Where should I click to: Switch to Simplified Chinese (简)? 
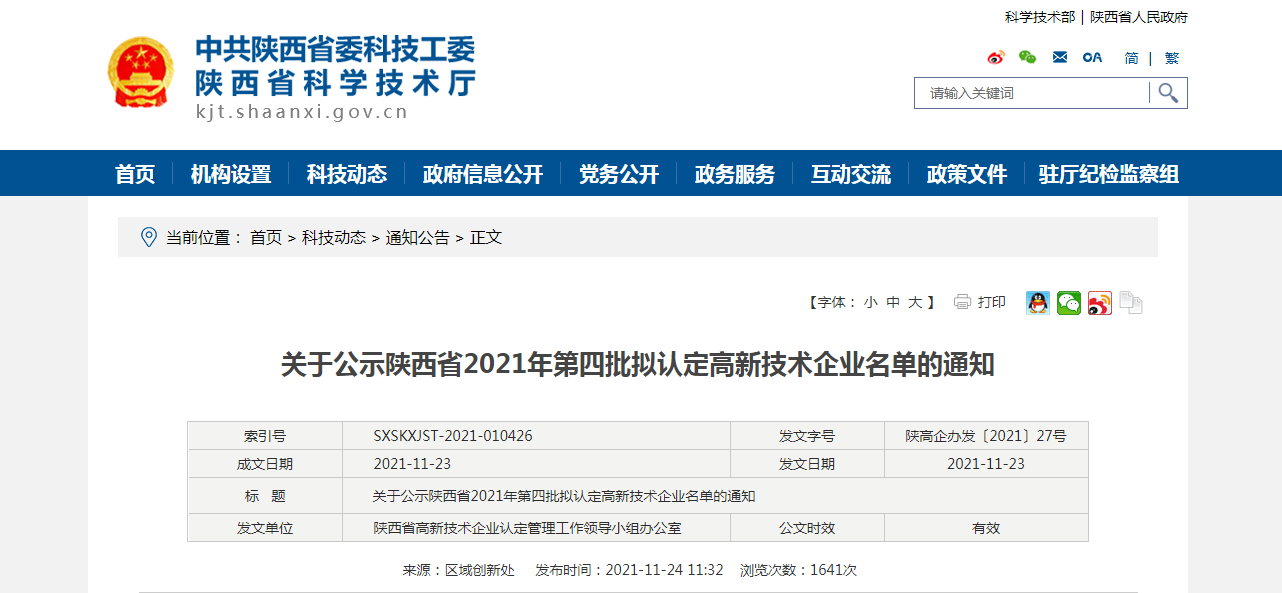point(1131,58)
